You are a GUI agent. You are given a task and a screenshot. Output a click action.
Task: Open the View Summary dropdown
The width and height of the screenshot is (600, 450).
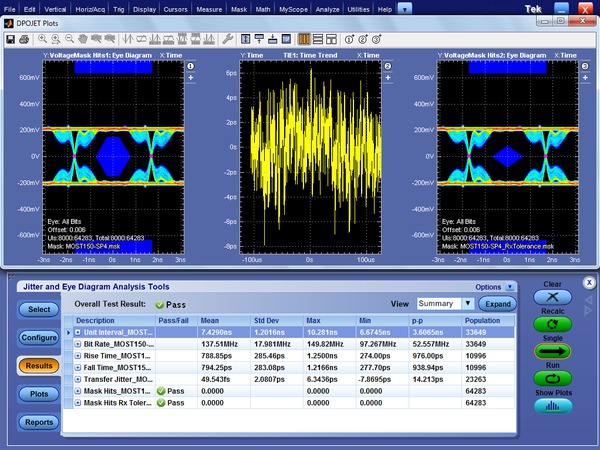468,303
